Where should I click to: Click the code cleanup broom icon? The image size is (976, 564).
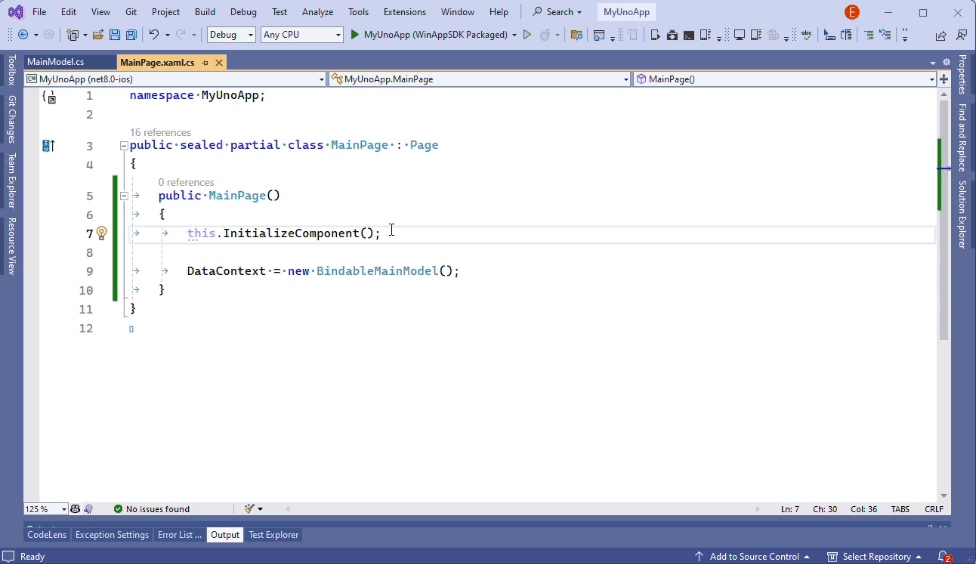pos(250,509)
